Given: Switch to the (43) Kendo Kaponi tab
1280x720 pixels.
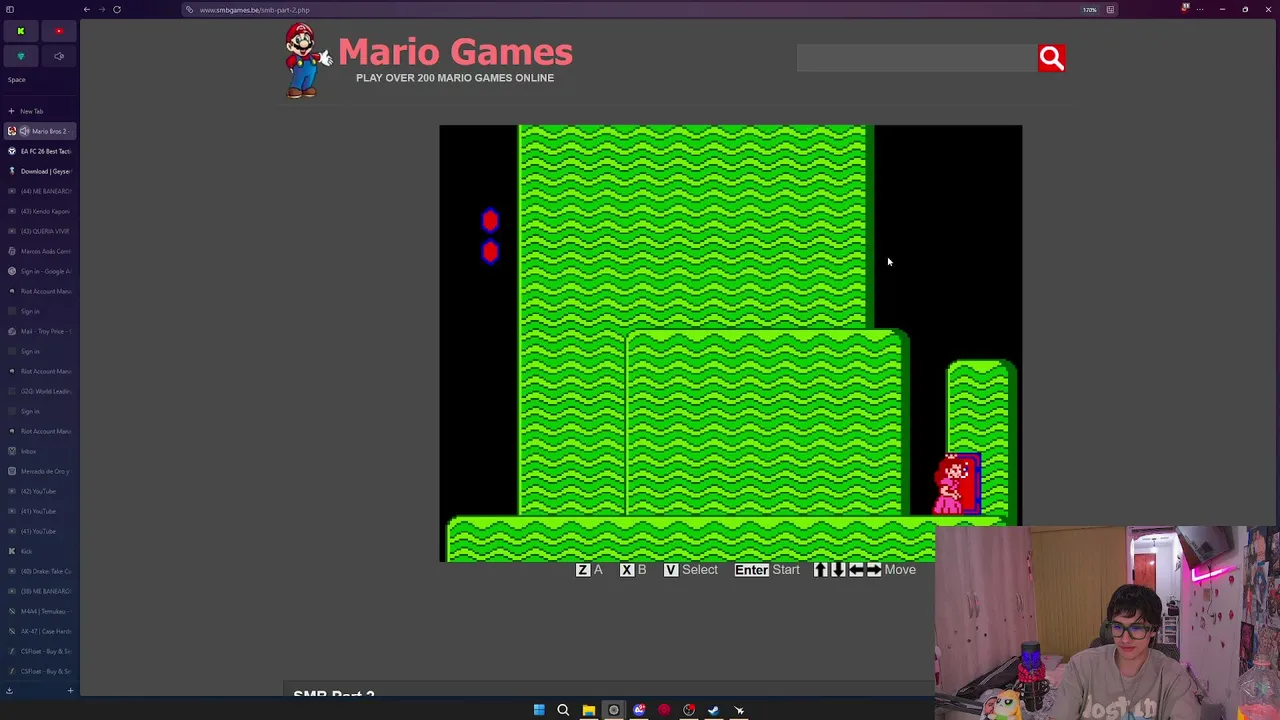Looking at the screenshot, I should point(38,211).
